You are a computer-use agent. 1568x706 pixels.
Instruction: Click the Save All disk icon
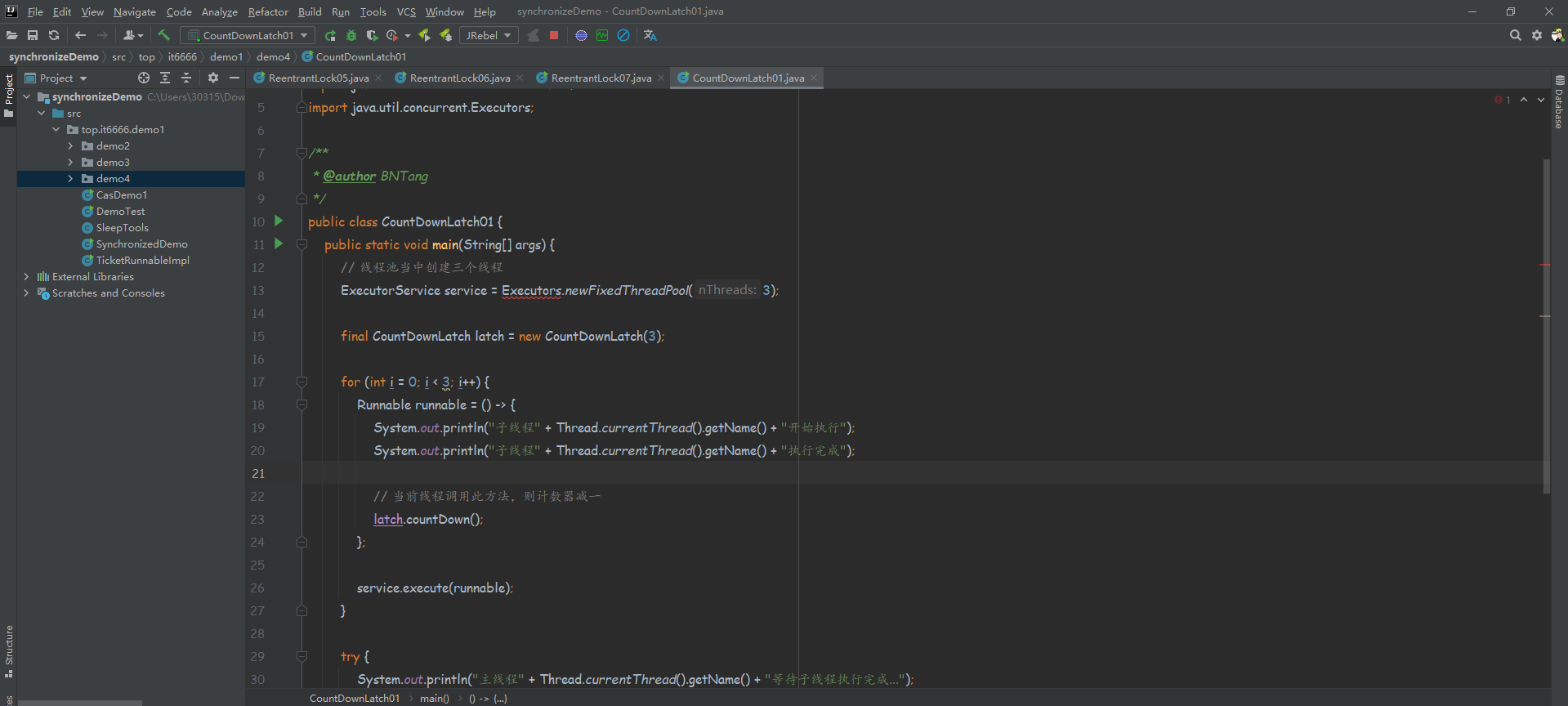pos(33,35)
